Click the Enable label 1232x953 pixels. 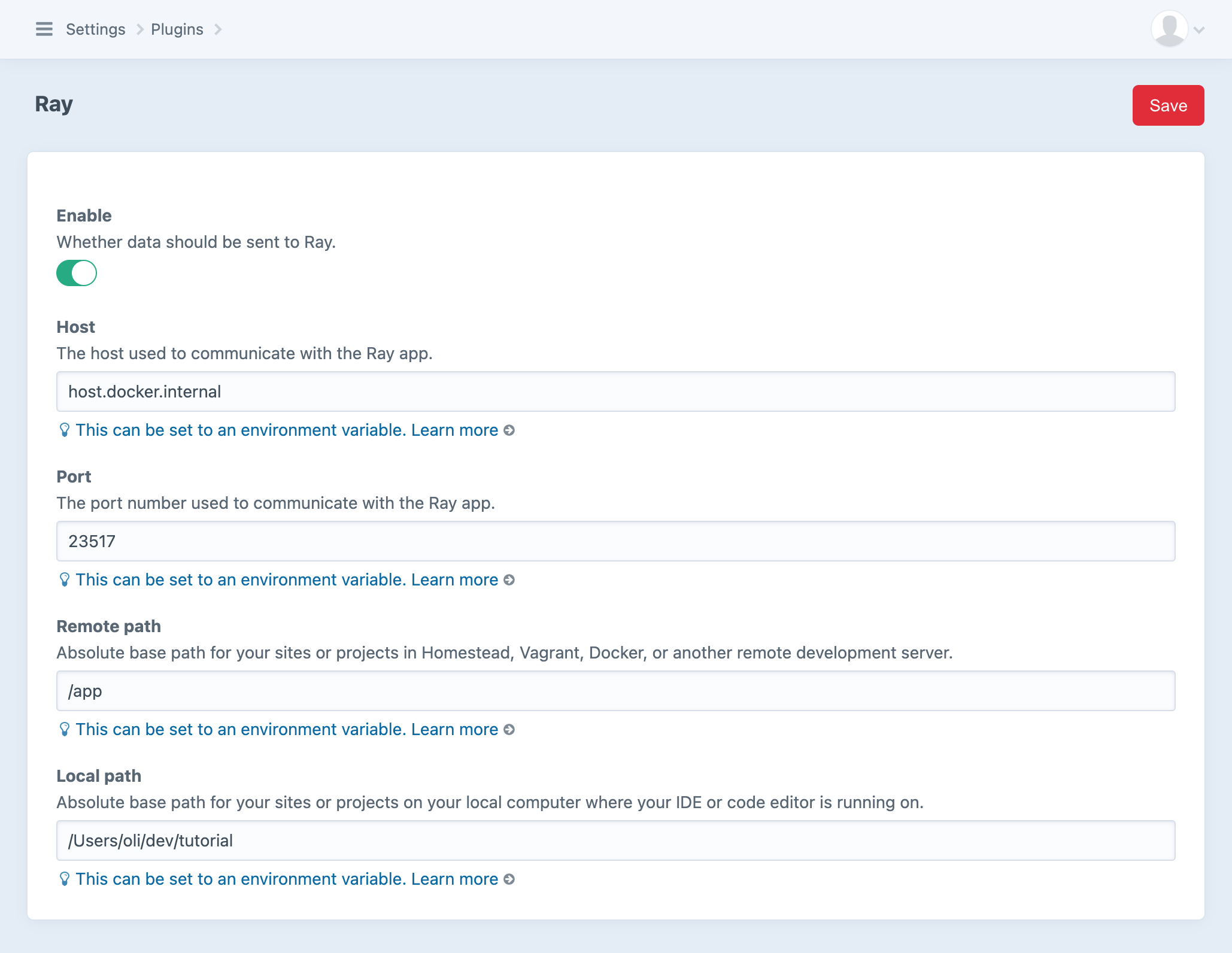coord(84,216)
